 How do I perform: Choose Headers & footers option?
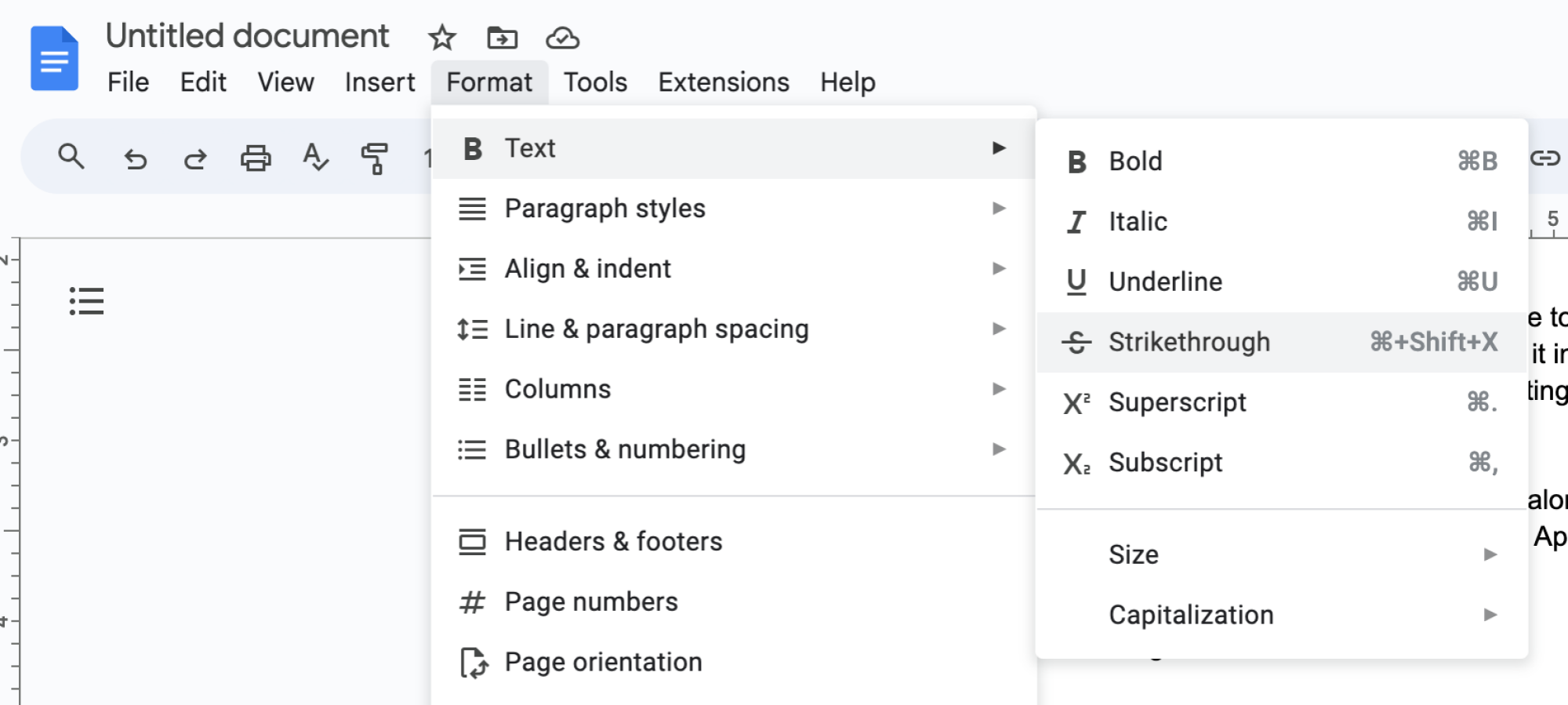click(734, 542)
